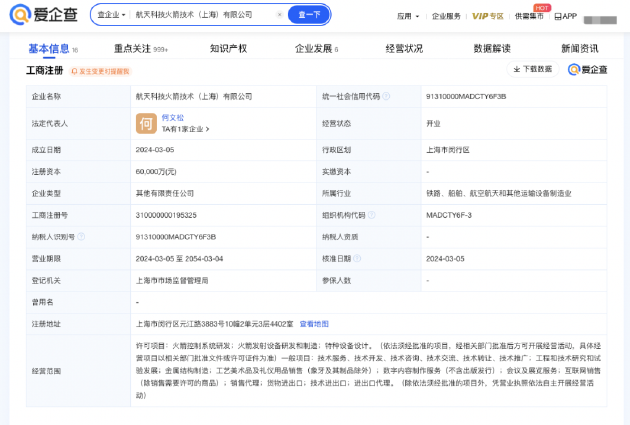Expand the 应用 menu in the header

(x=408, y=16)
